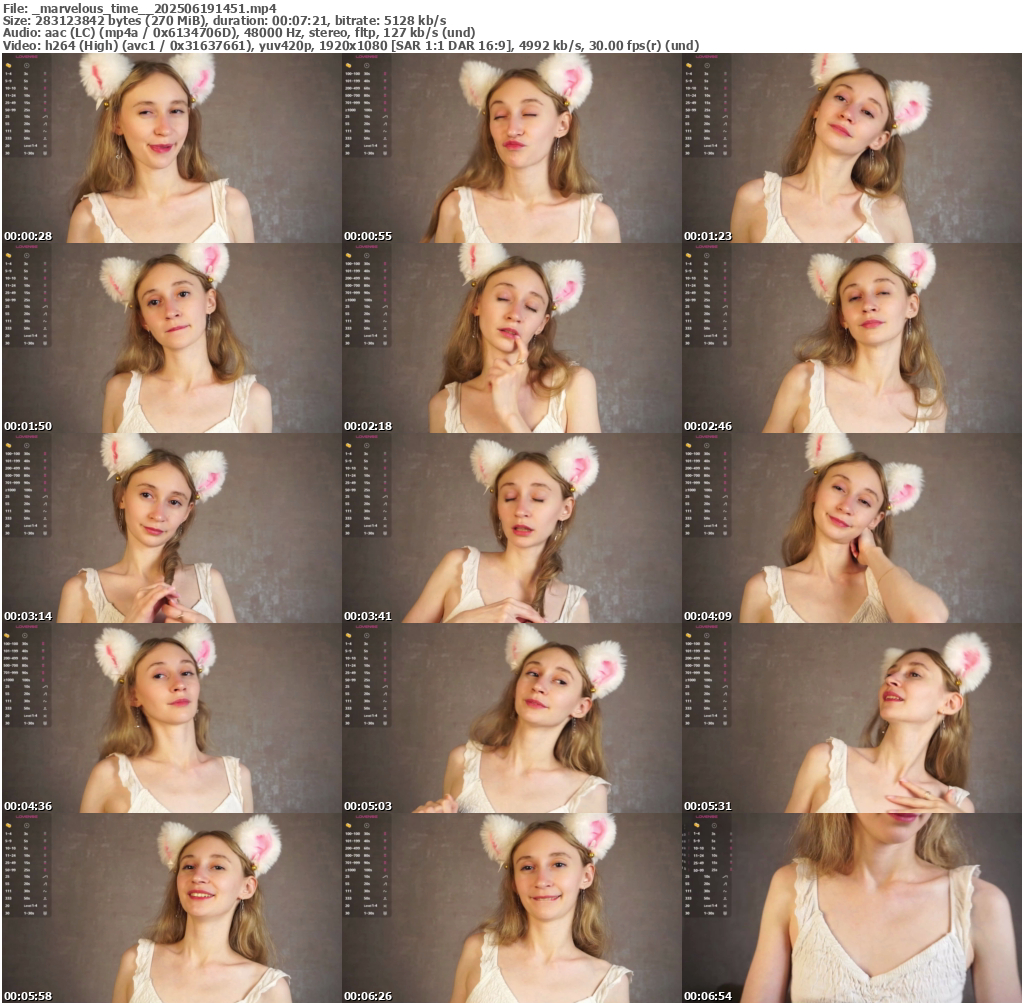Click the 00:04:09 timestamp label
The height and width of the screenshot is (1003, 1024).
point(708,616)
